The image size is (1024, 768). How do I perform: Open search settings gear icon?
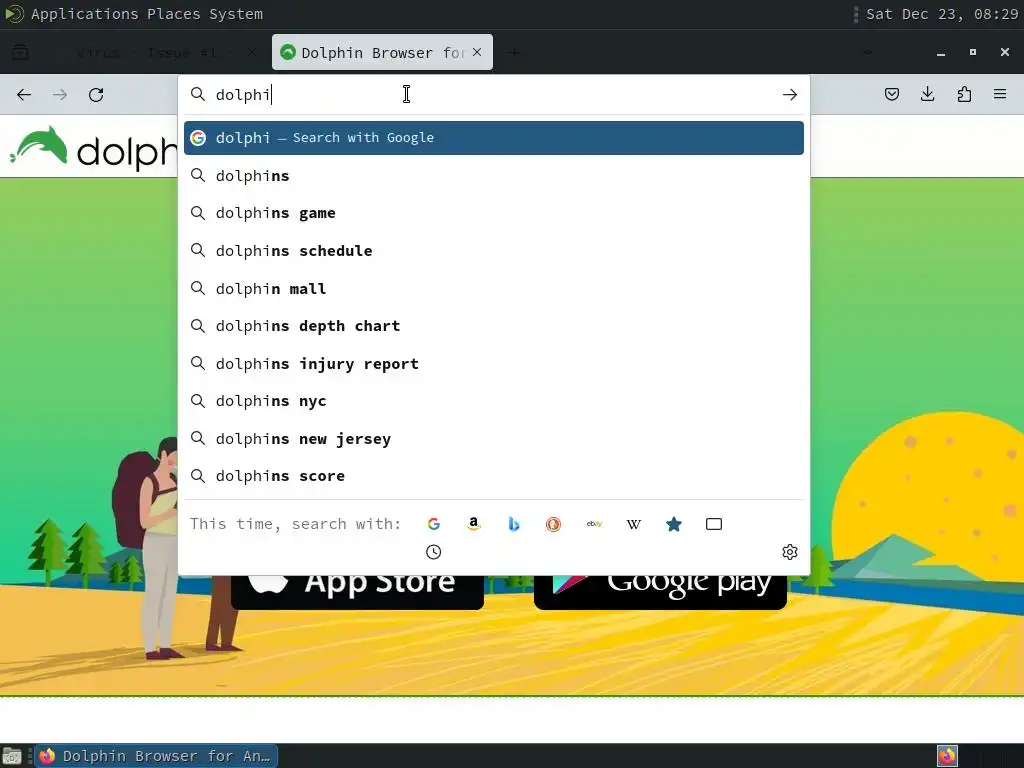[790, 552]
